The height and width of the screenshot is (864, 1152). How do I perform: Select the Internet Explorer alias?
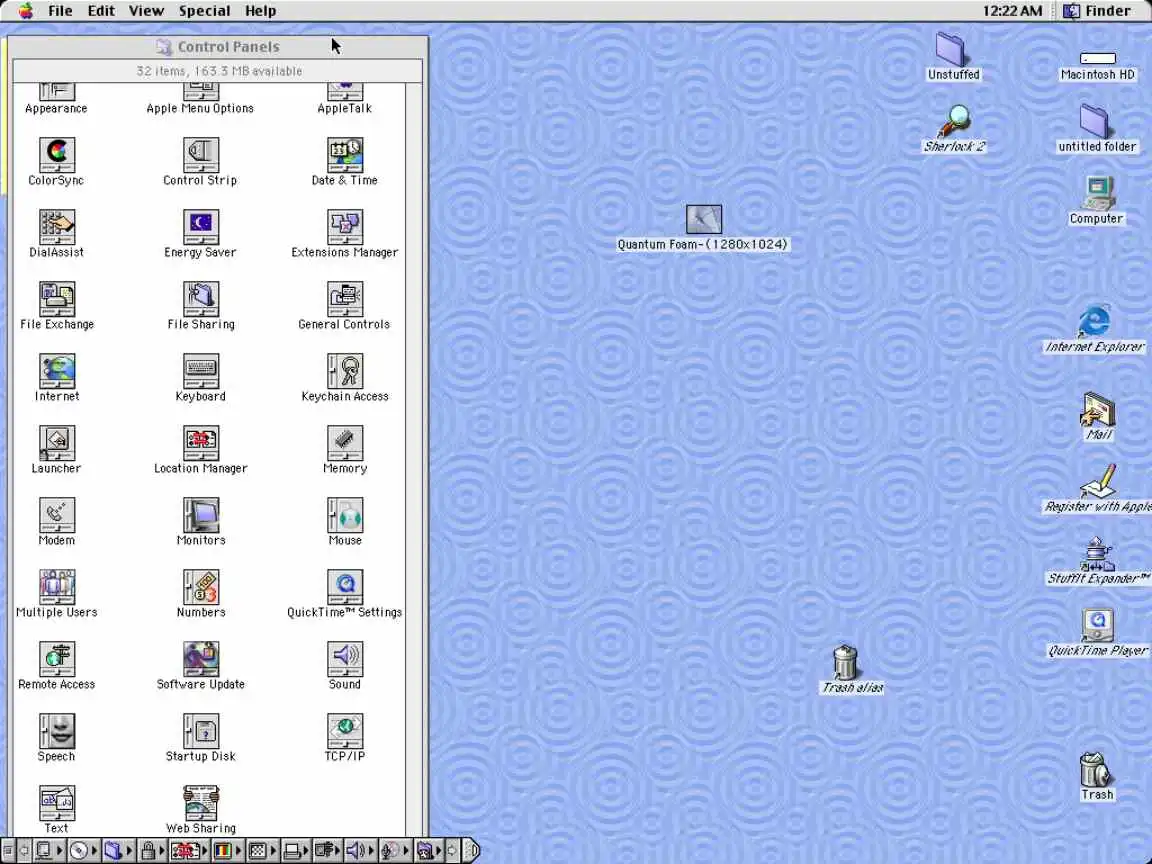point(1095,321)
